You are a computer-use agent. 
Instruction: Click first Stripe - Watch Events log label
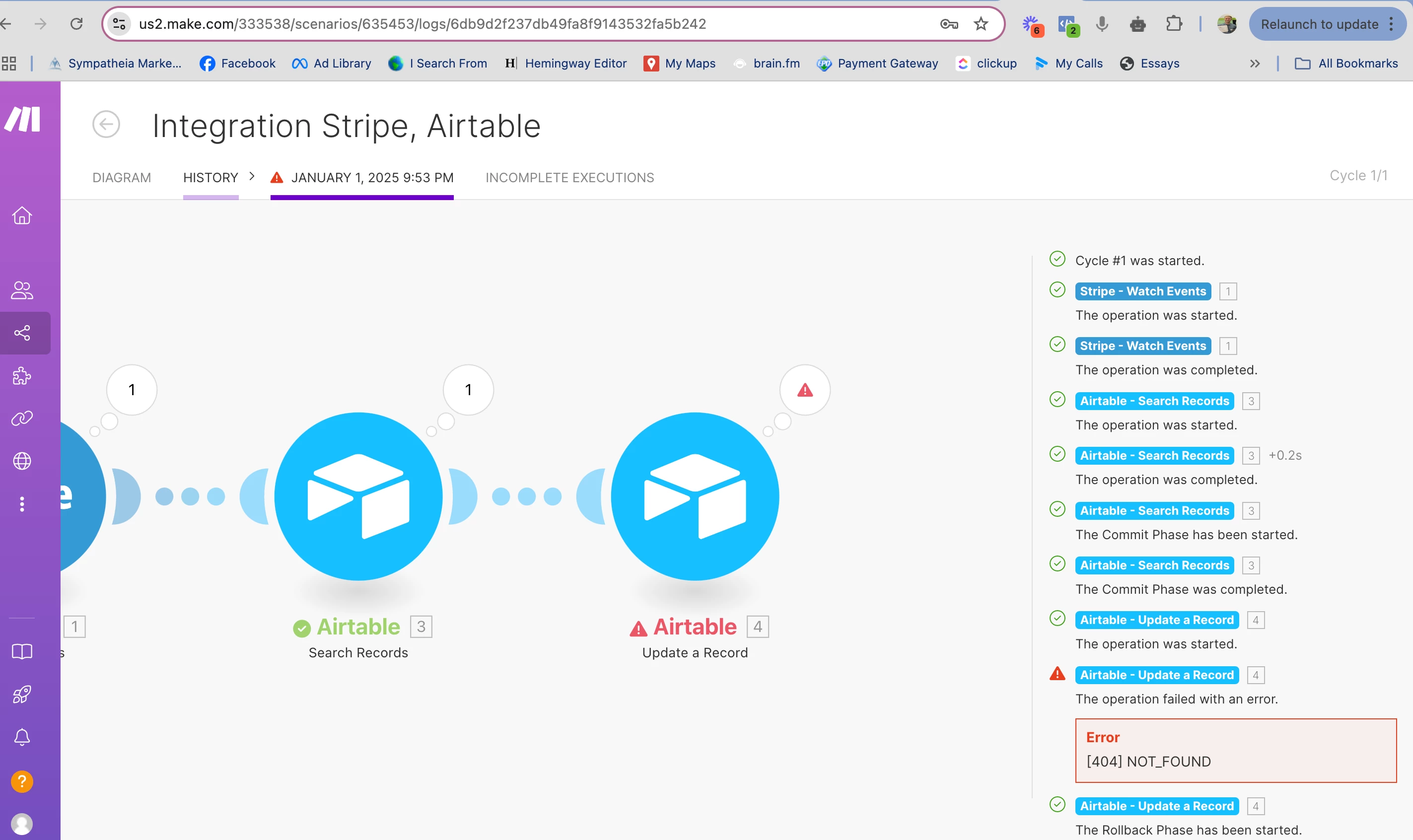tap(1143, 291)
